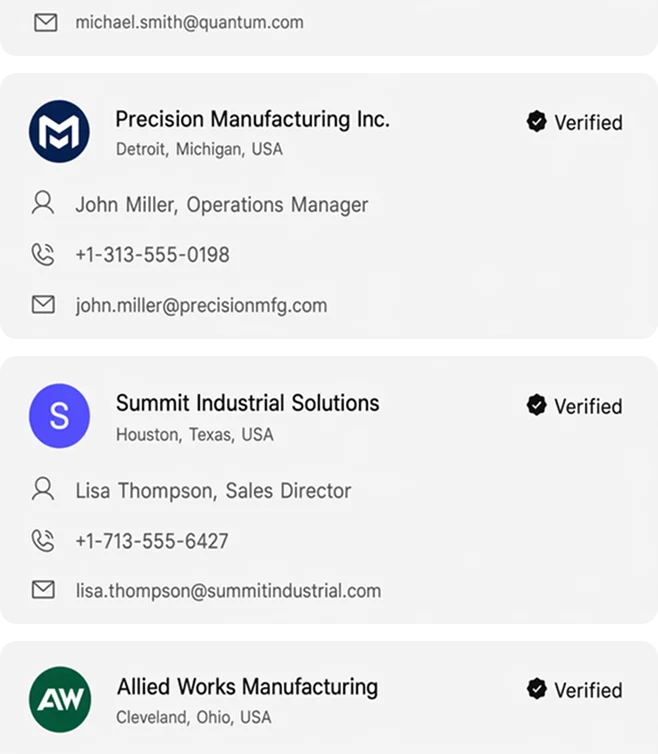Call the number +1-713-555-6427
658x754 pixels.
coord(152,541)
